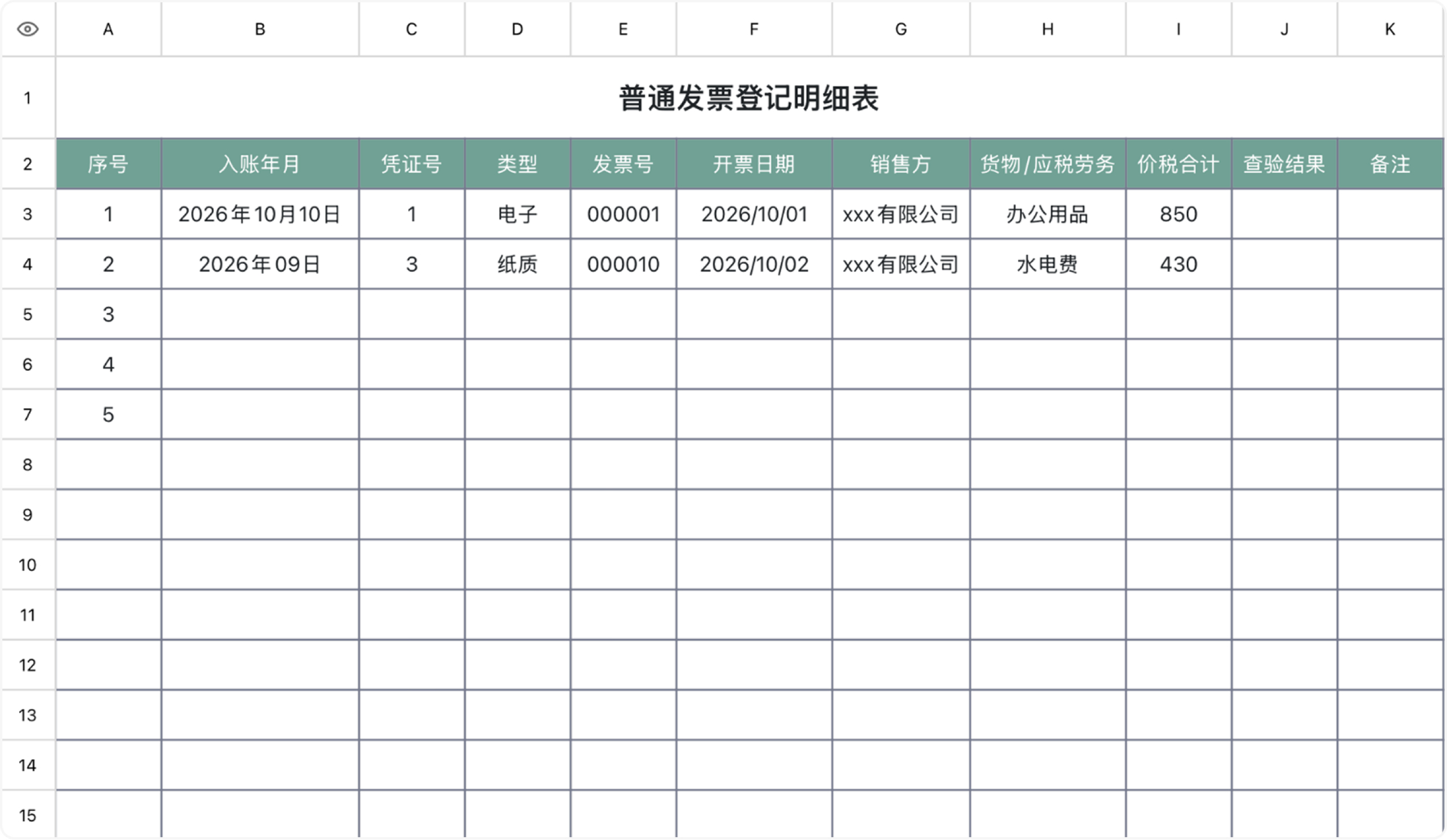Select the 电子 type cell
This screenshot has width=1447, height=840.
(517, 214)
